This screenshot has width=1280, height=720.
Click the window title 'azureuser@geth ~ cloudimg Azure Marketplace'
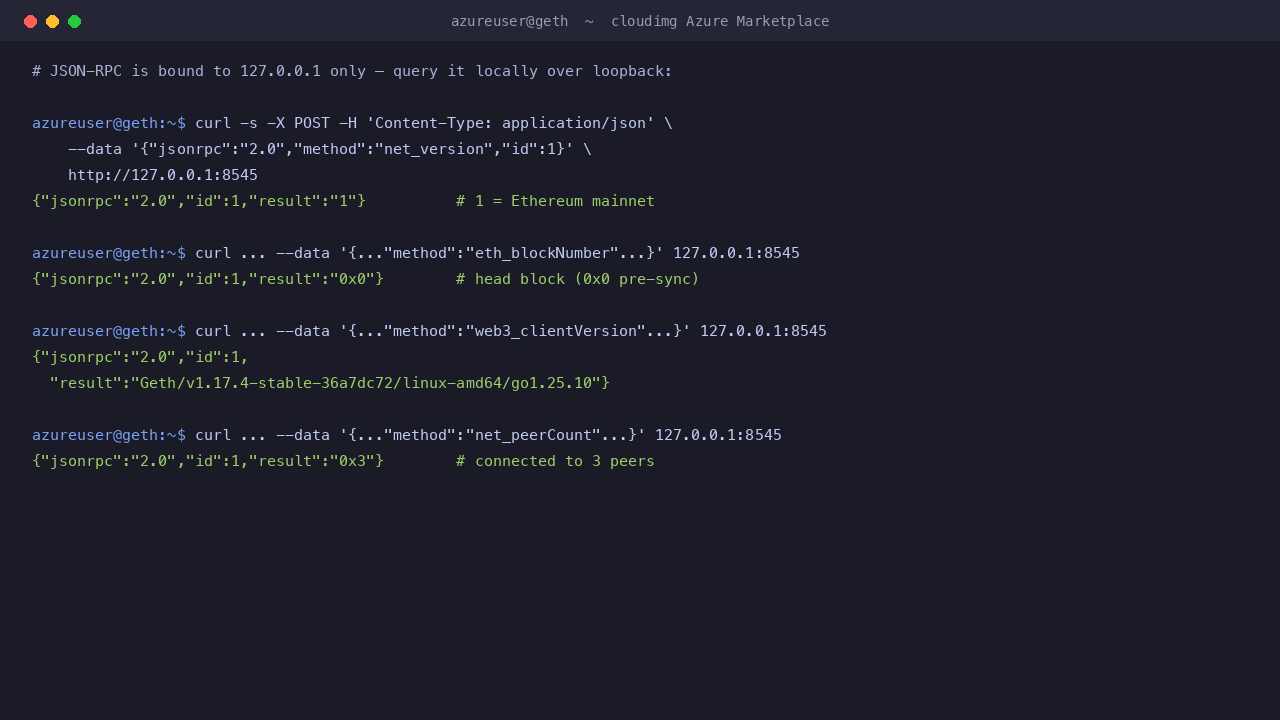pos(640,21)
